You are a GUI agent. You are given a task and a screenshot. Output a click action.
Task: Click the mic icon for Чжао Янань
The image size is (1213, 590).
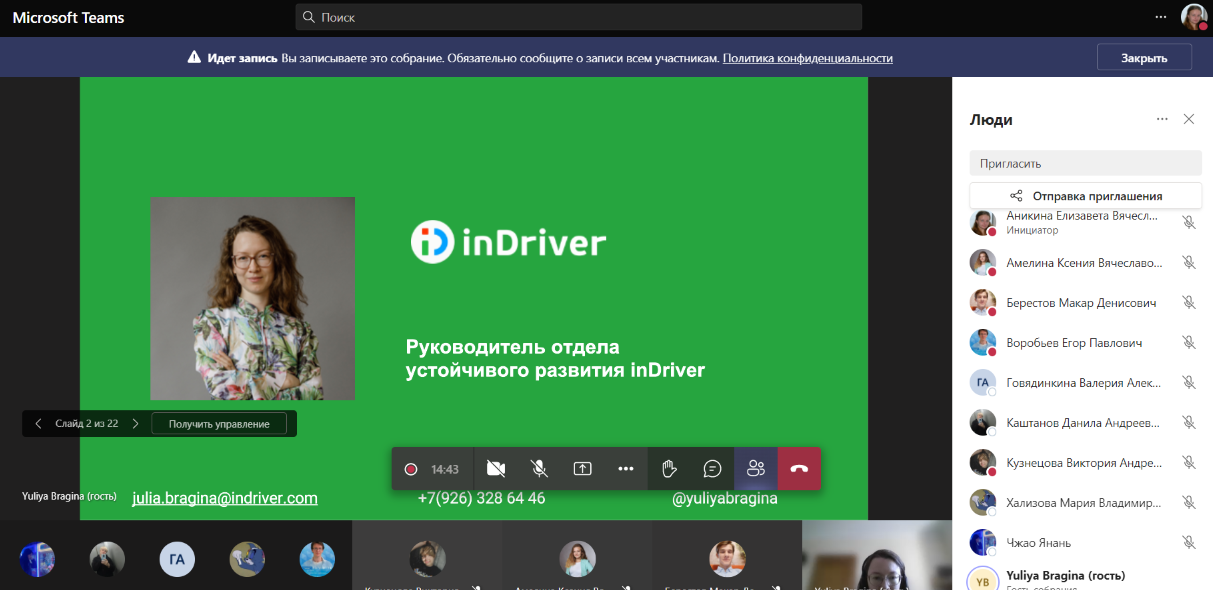tap(1189, 542)
